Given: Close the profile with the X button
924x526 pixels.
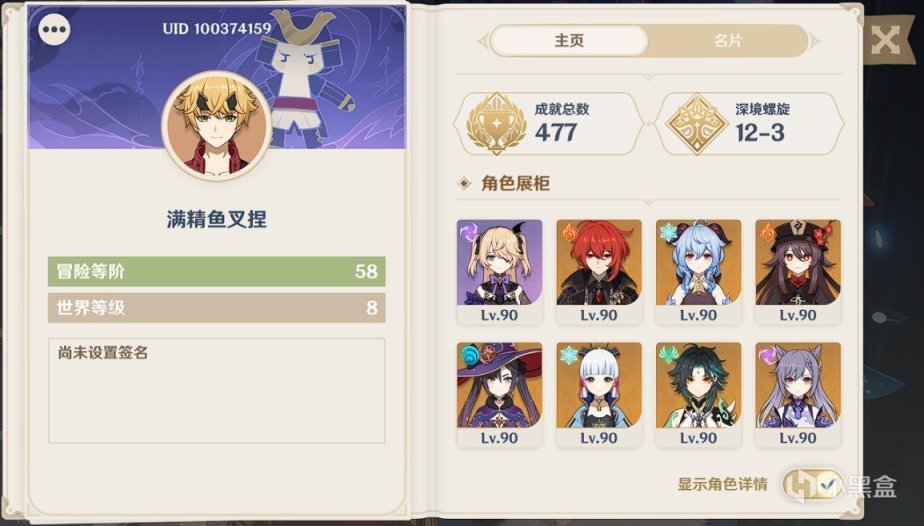Looking at the screenshot, I should tap(885, 40).
